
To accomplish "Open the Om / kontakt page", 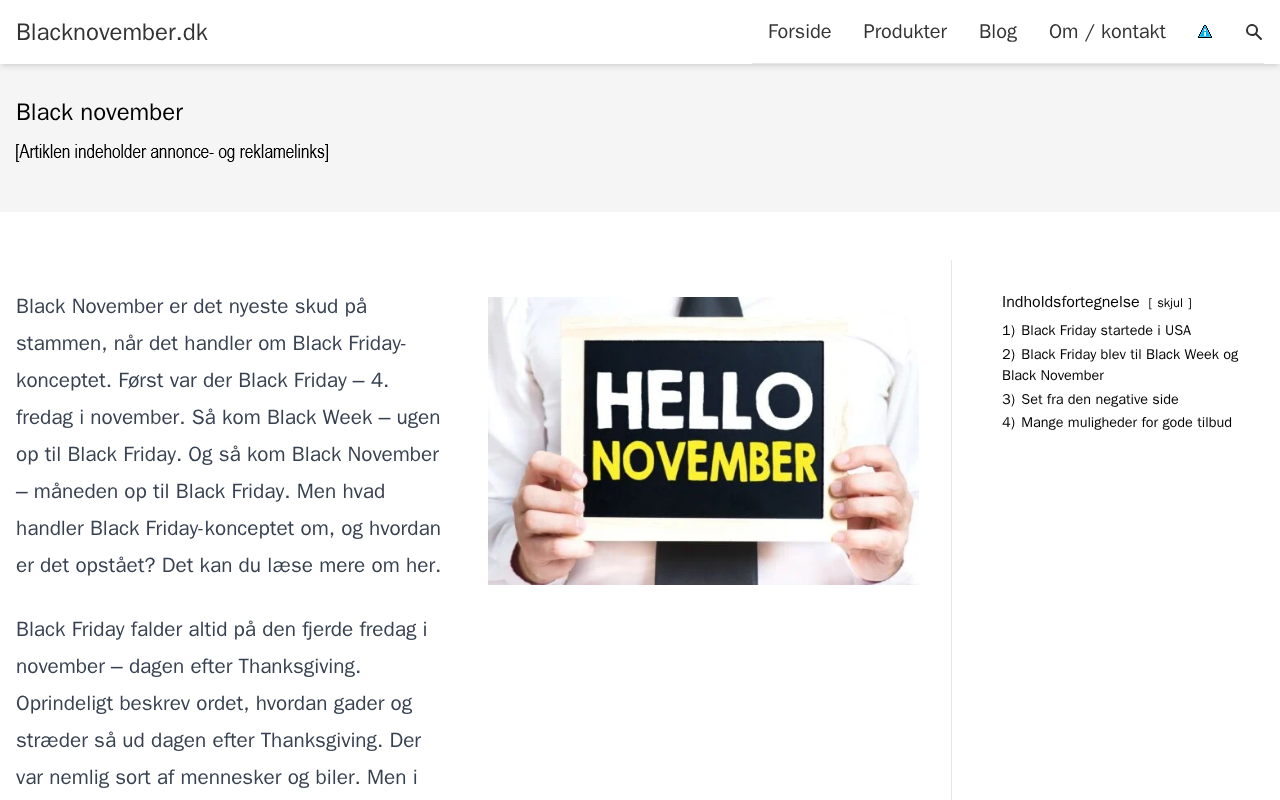I will pos(1107,32).
